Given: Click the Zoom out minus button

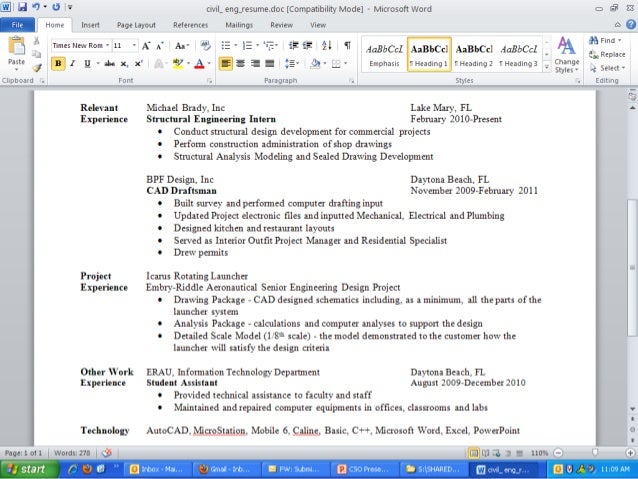Looking at the screenshot, I should tap(558, 453).
